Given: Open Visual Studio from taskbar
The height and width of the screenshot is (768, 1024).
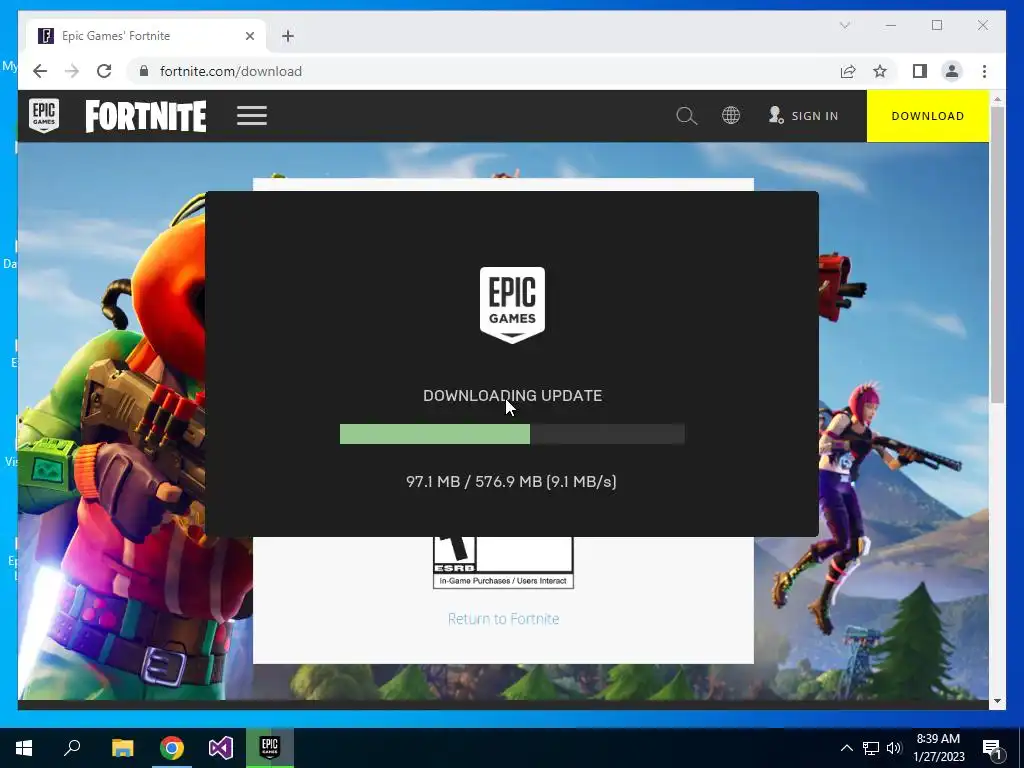Looking at the screenshot, I should 221,748.
